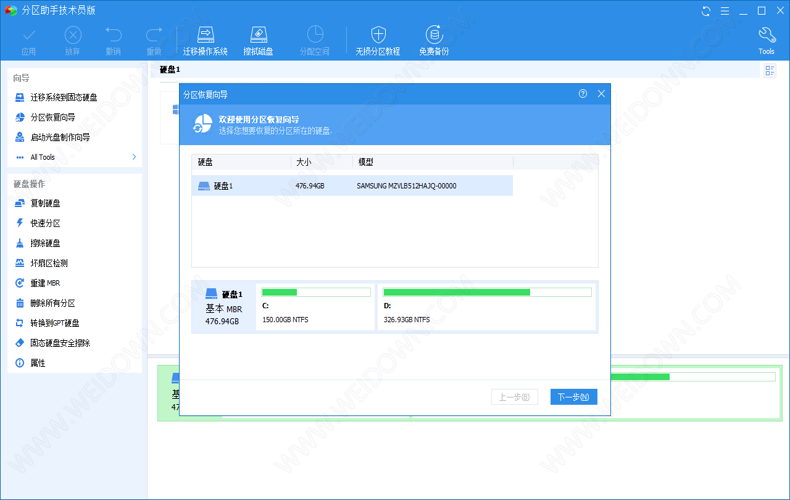Screen dimensions: 790x500
Task: Open 属性 in the disk operations list
Action: pos(37,363)
